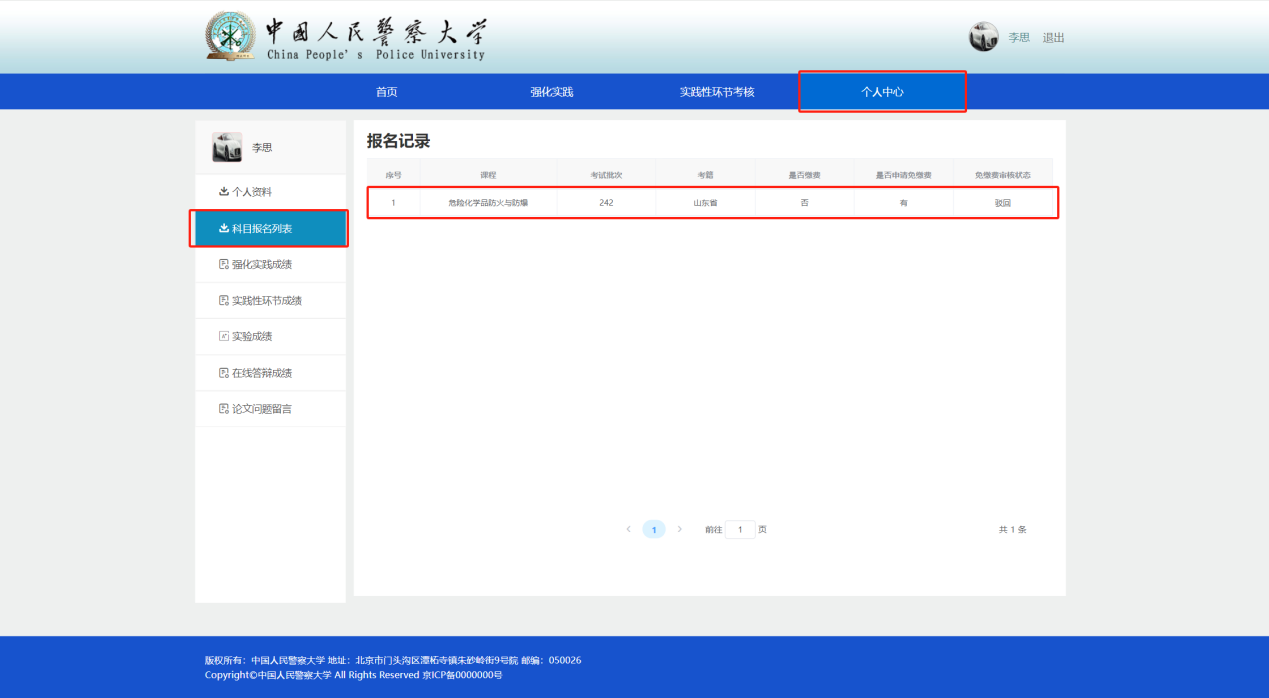Open the 实践性环节考核 tab
This screenshot has height=698, width=1269.
pos(716,92)
